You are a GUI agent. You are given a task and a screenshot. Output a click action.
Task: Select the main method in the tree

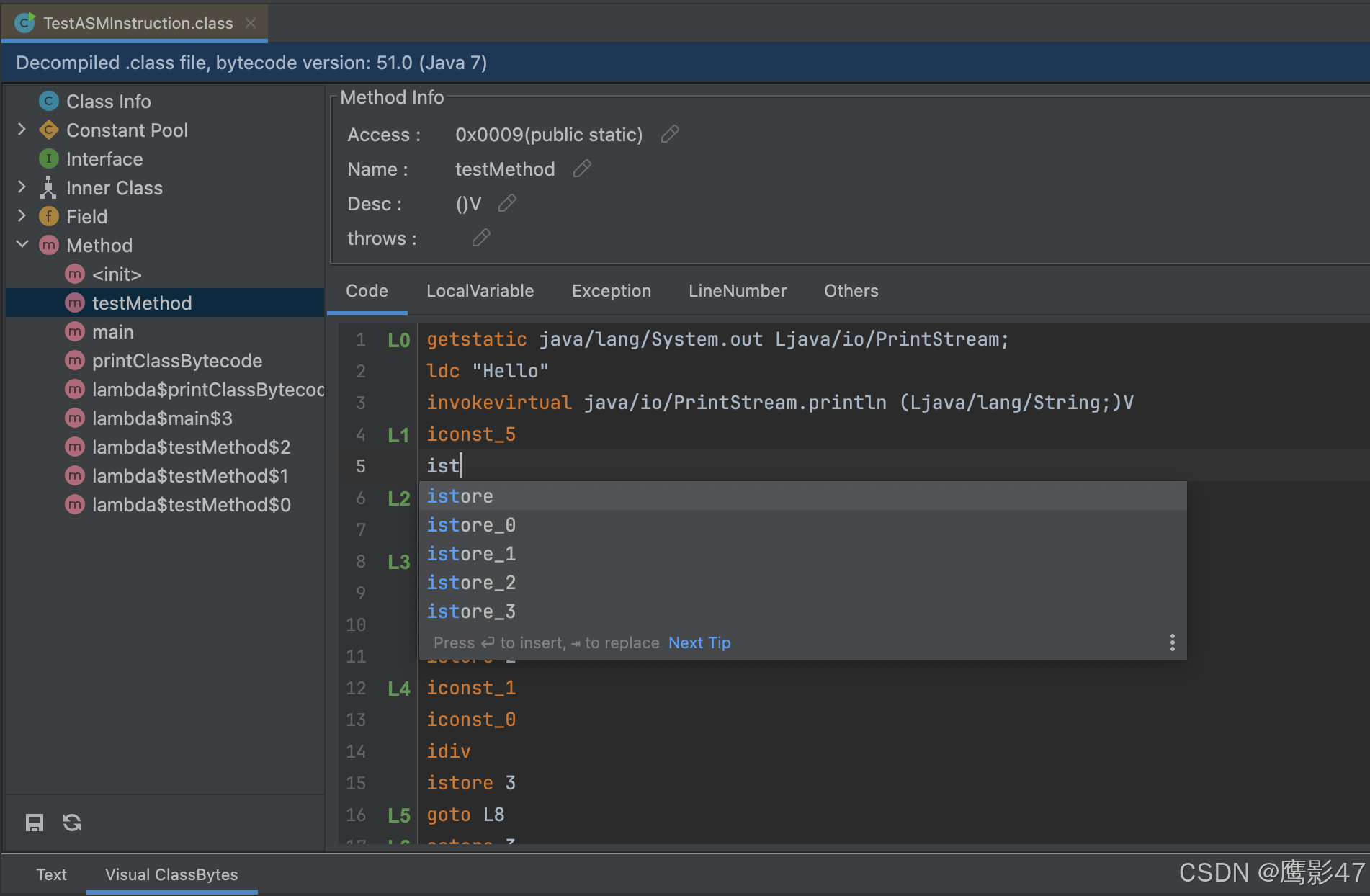[x=113, y=331]
